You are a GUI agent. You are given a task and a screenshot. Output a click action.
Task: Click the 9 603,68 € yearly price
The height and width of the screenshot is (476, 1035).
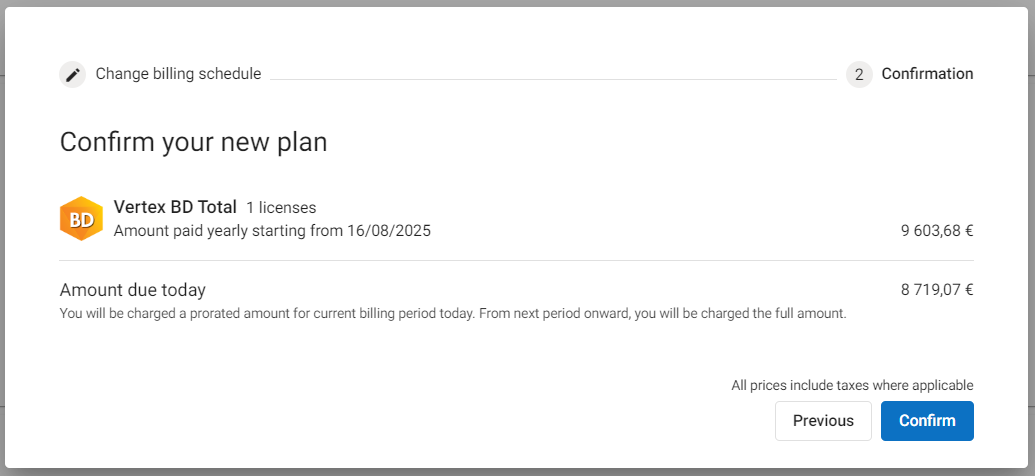(x=937, y=231)
